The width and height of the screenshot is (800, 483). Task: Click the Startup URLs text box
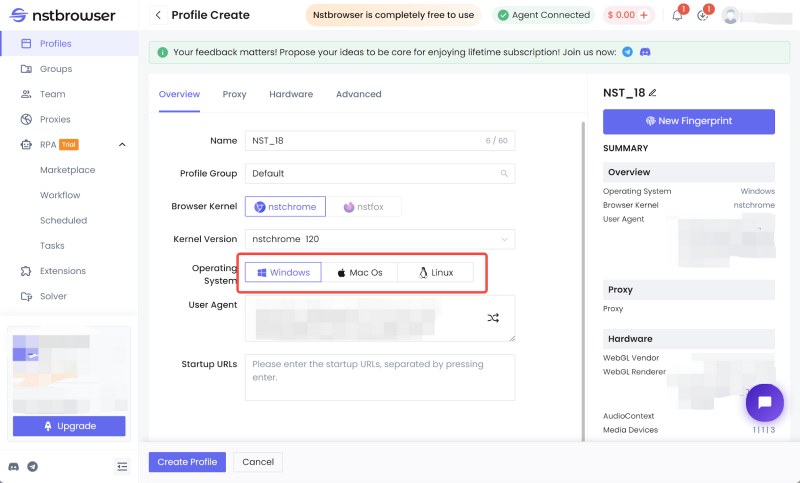(x=380, y=377)
